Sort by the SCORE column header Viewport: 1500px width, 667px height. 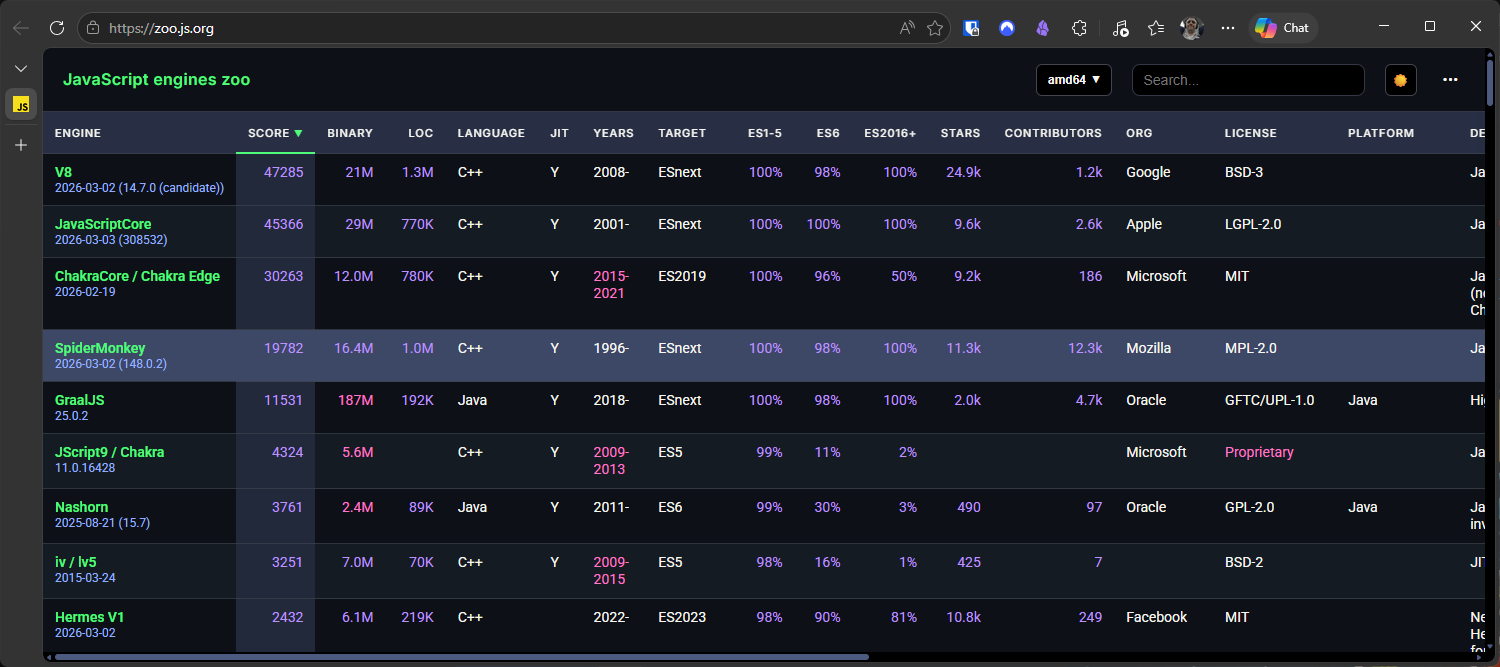275,133
